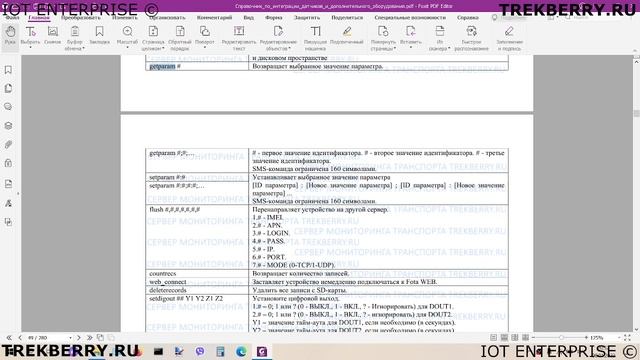Select the Подсвеченный highlight tool
The height and width of the screenshot is (360, 640).
(x=347, y=36)
